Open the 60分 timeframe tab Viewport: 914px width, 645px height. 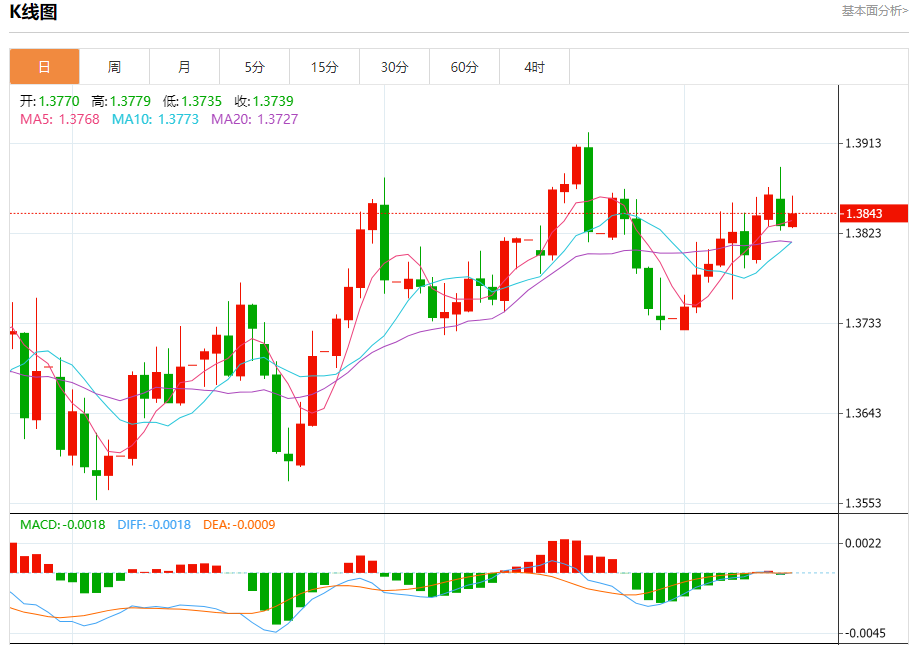pos(464,67)
